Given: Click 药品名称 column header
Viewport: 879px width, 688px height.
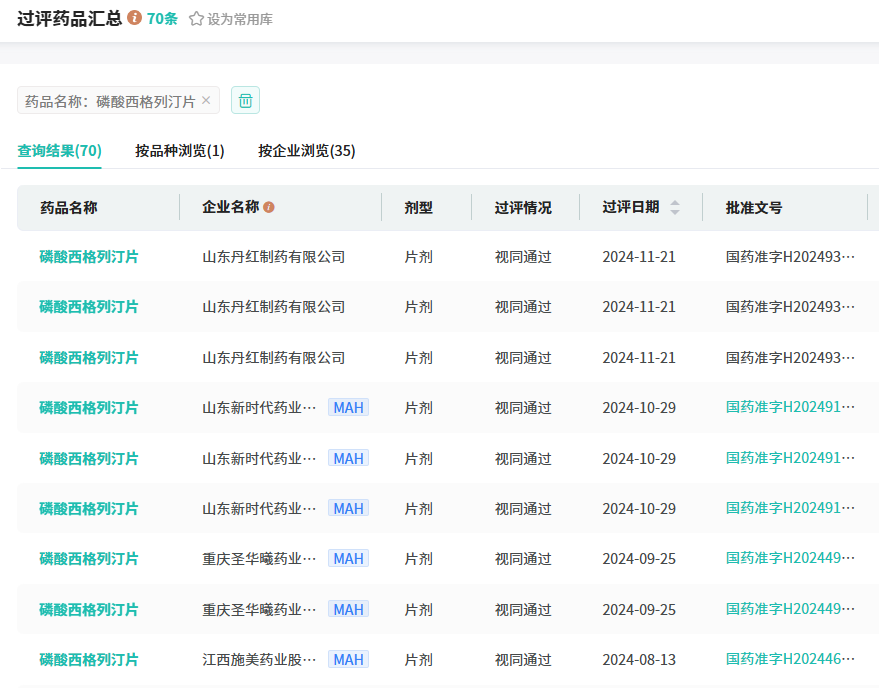Looking at the screenshot, I should coord(69,207).
